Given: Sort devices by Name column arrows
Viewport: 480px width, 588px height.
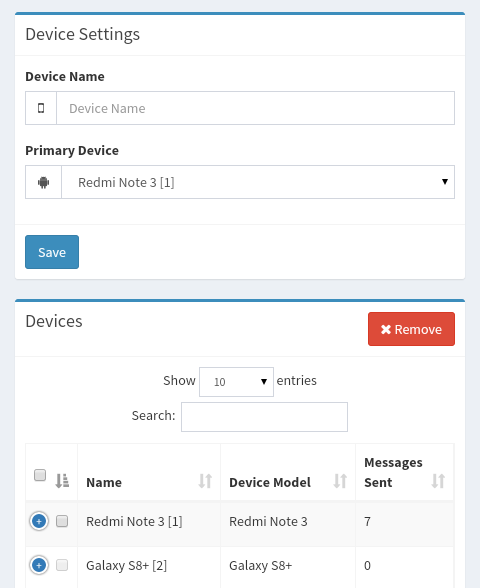Looking at the screenshot, I should tap(205, 481).
